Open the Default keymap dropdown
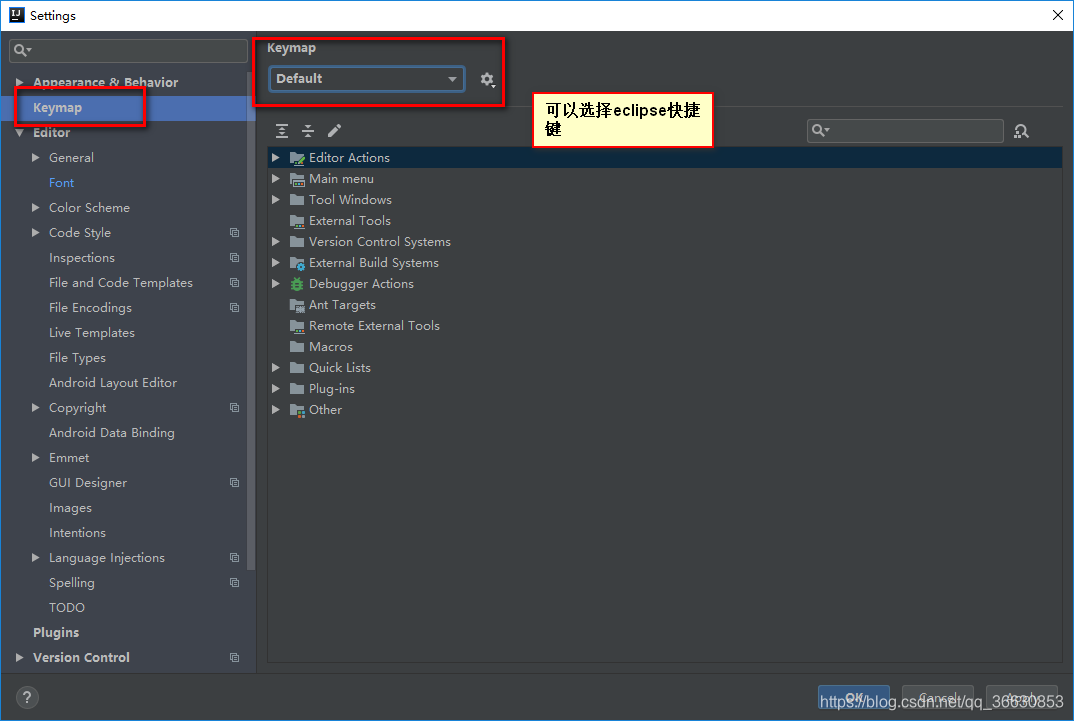Screen dimensions: 1074x721 [x=366, y=79]
